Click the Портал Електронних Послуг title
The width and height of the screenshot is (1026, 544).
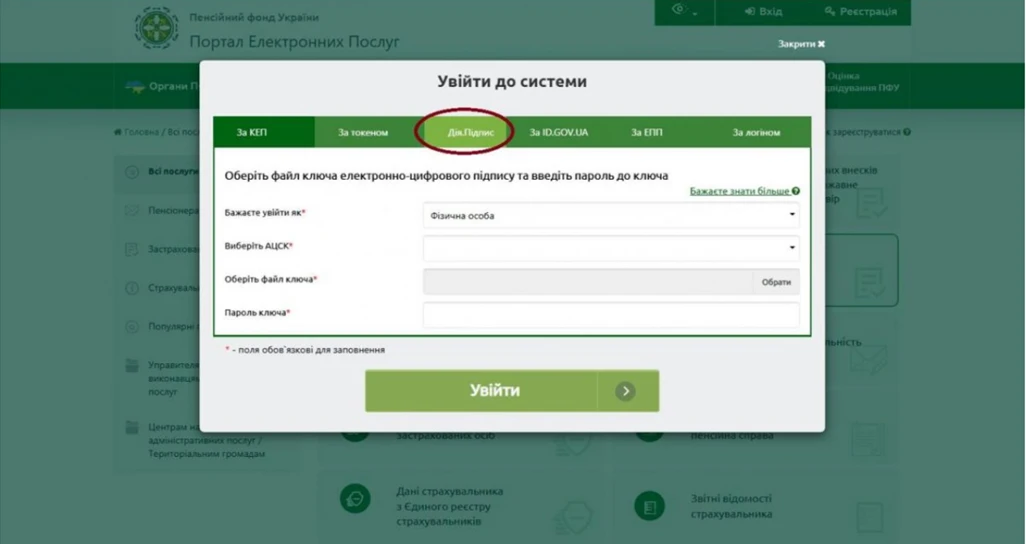pyautogui.click(x=294, y=42)
